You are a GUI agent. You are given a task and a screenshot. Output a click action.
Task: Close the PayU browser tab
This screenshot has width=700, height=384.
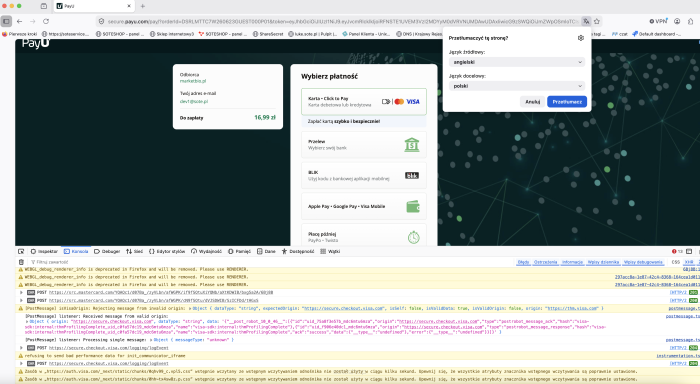click(x=129, y=6)
